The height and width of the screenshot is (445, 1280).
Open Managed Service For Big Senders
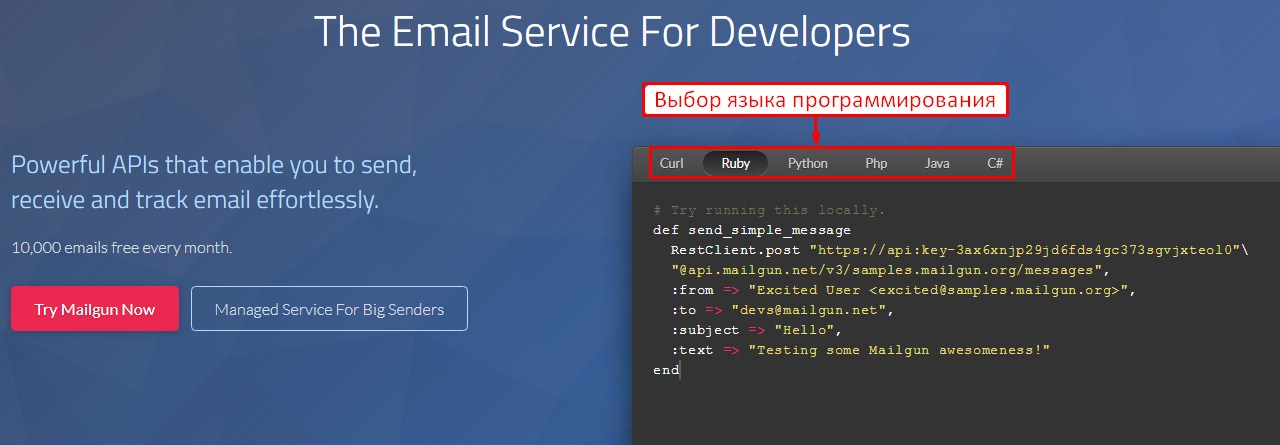coord(329,309)
